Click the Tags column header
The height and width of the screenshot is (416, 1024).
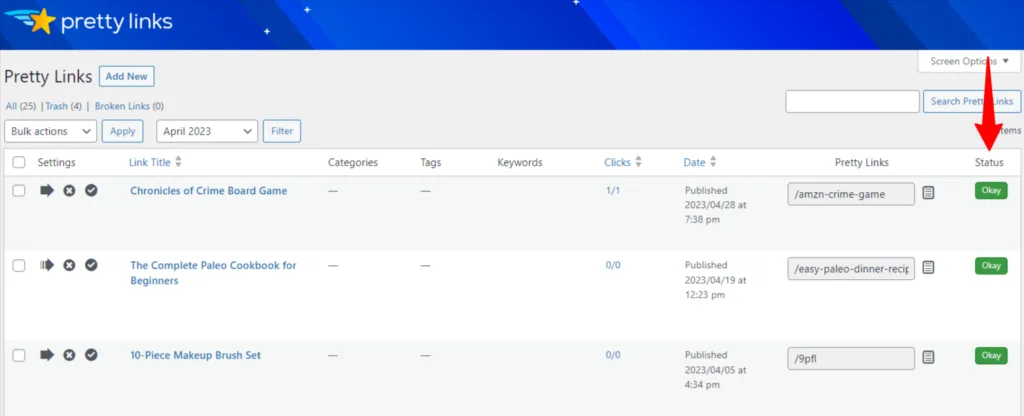pyautogui.click(x=431, y=163)
